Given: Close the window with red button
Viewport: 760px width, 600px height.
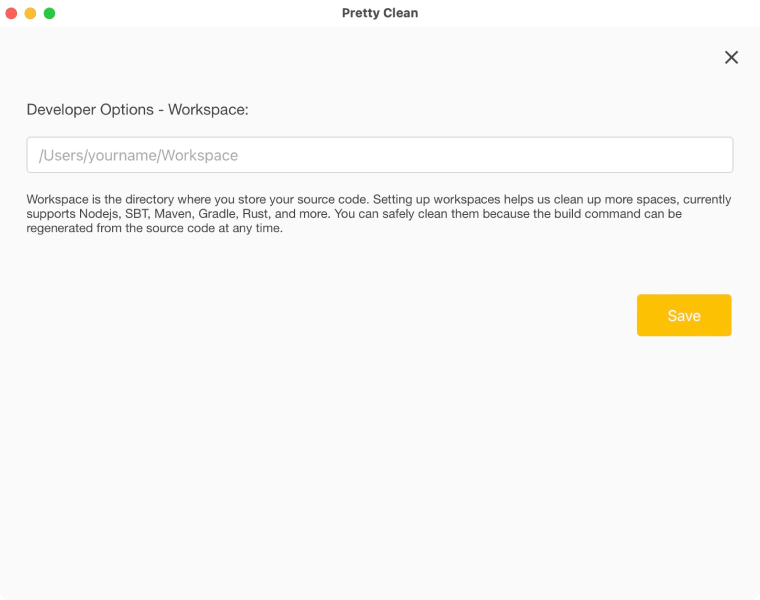Looking at the screenshot, I should (x=11, y=13).
